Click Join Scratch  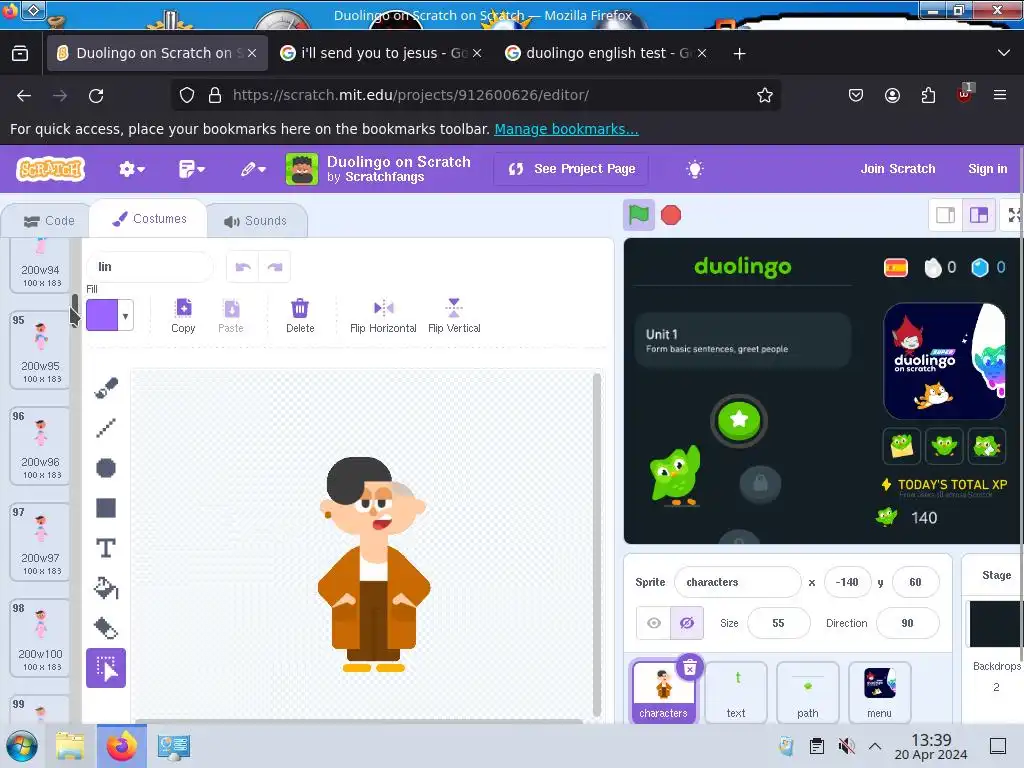pos(897,168)
